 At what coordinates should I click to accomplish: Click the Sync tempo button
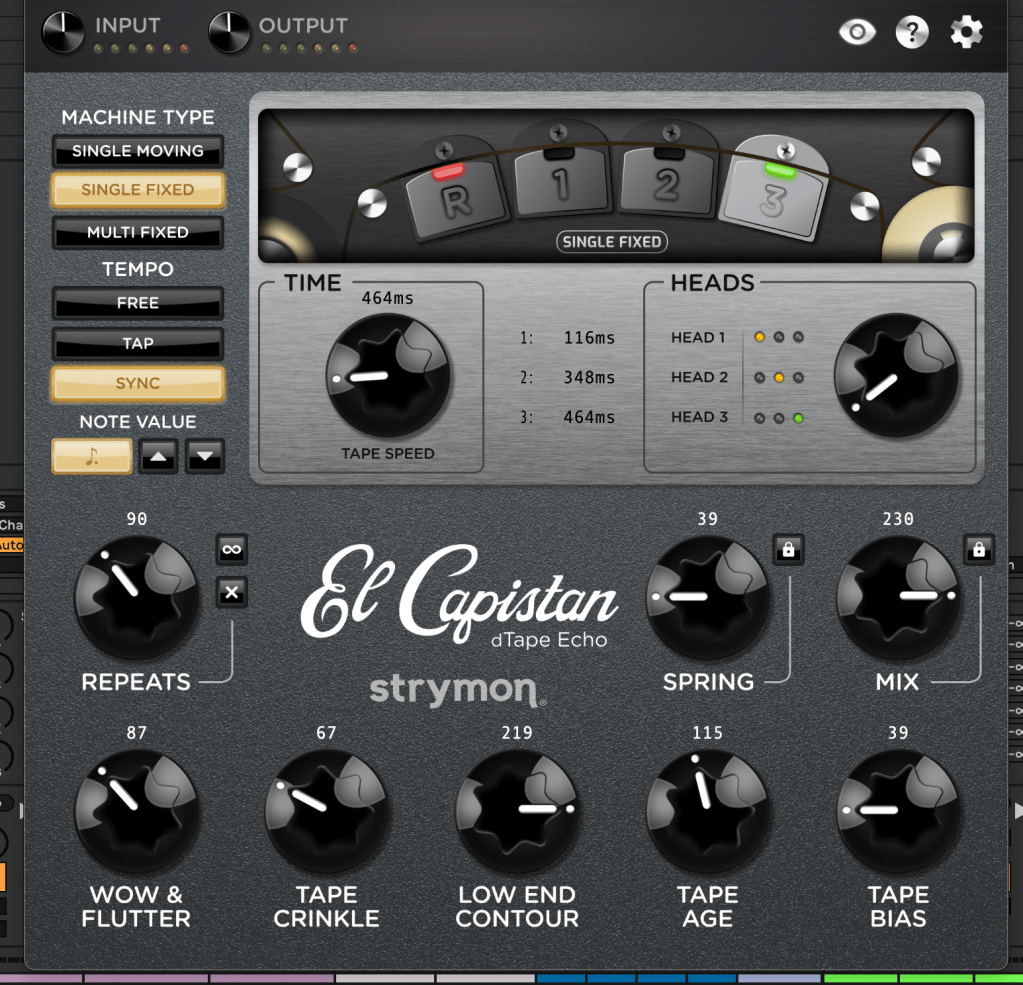pyautogui.click(x=138, y=383)
